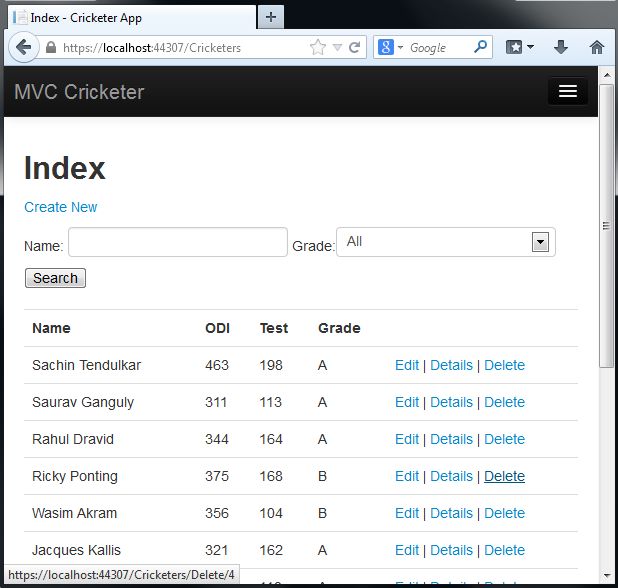This screenshot has height=588, width=618.
Task: Delete the Saurav Ganguly entry
Action: [504, 402]
